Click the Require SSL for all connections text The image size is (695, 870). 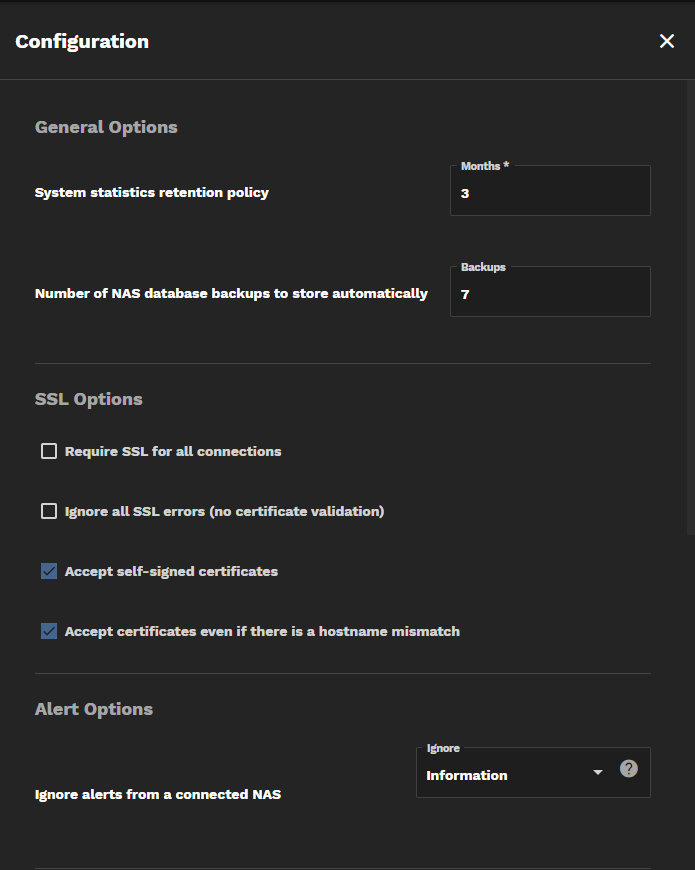click(x=173, y=451)
